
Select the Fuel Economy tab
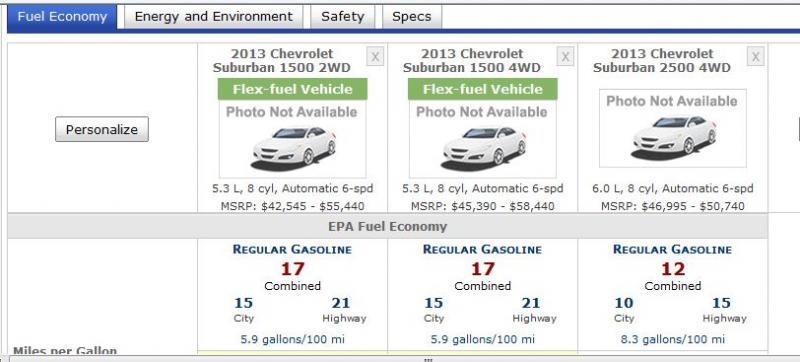[62, 17]
